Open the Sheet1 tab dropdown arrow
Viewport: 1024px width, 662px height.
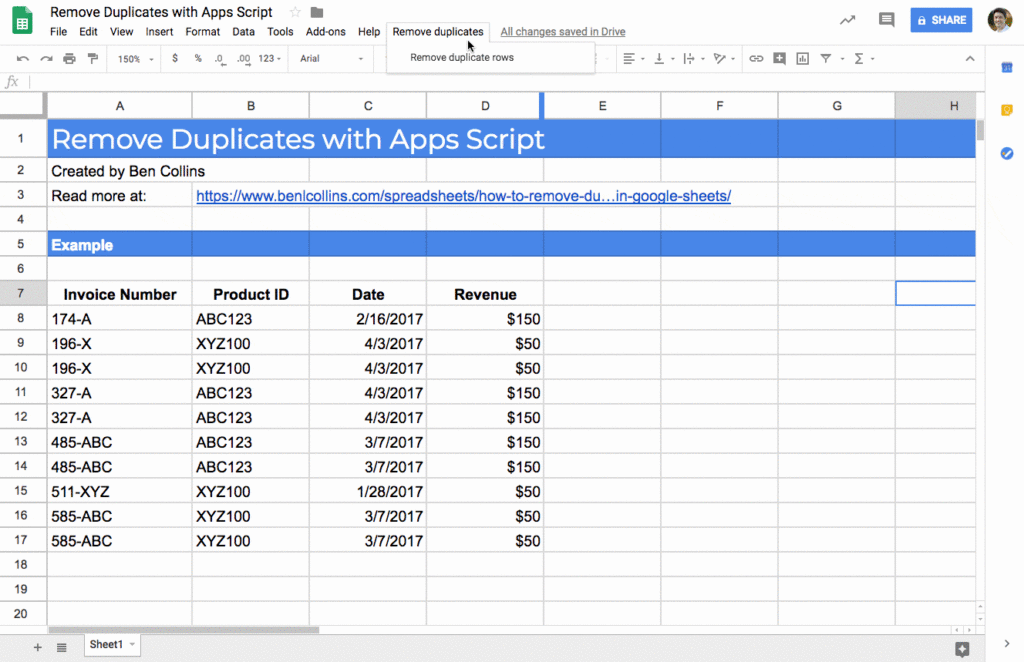[x=132, y=645]
